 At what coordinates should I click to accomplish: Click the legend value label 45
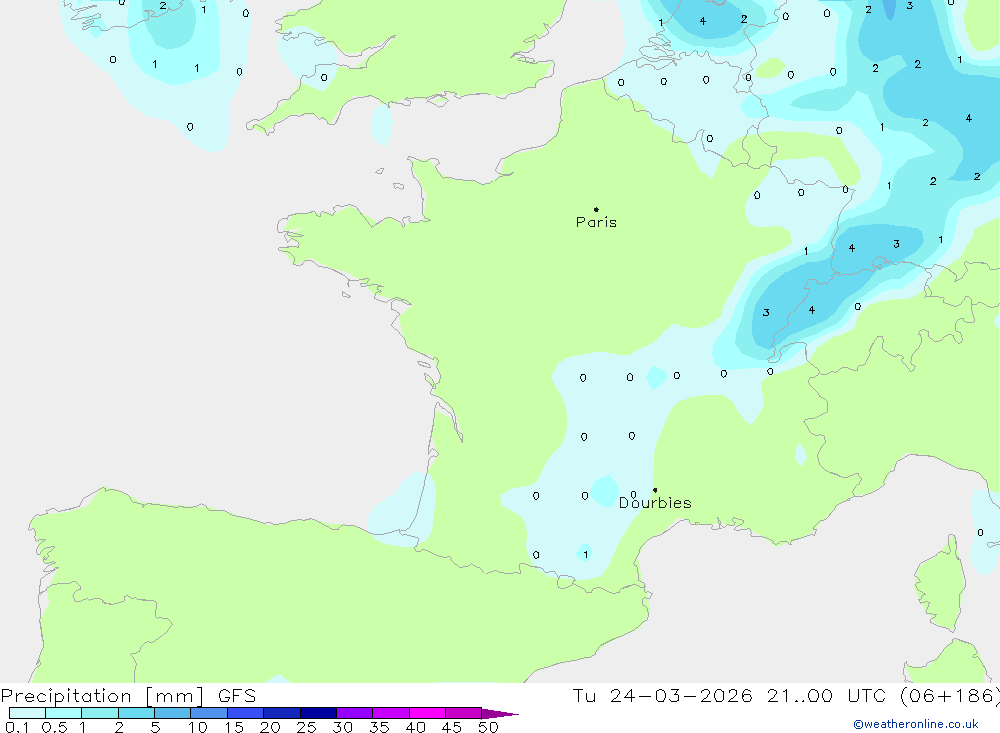click(452, 727)
